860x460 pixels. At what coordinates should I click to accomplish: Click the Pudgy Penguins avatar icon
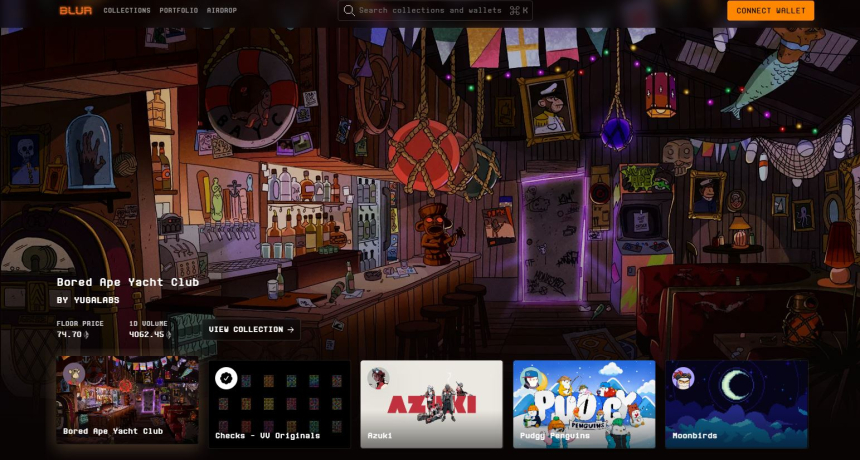tap(531, 378)
